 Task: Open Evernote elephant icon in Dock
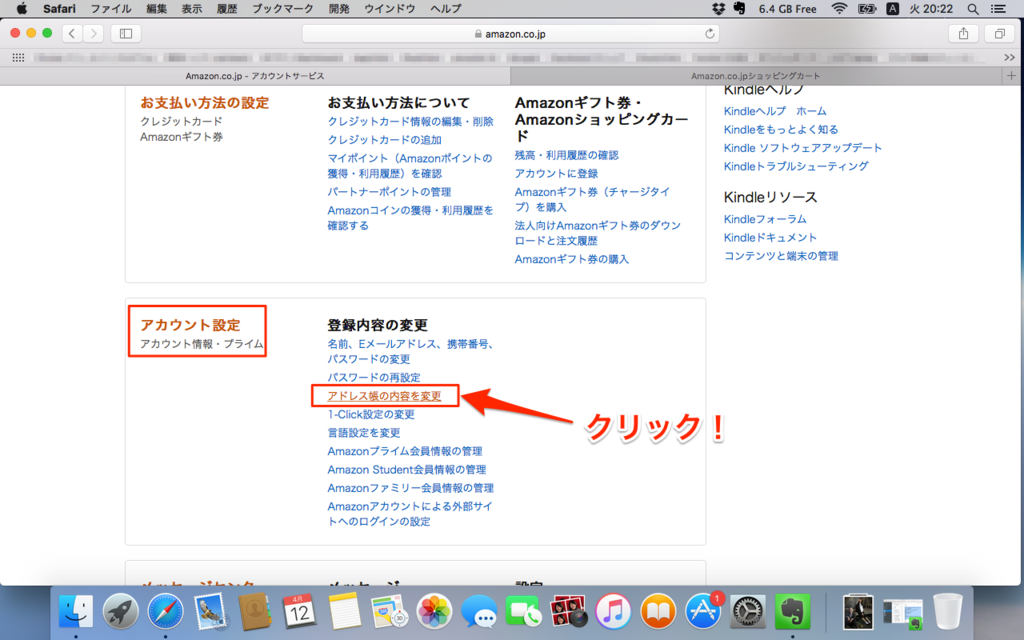tap(792, 612)
